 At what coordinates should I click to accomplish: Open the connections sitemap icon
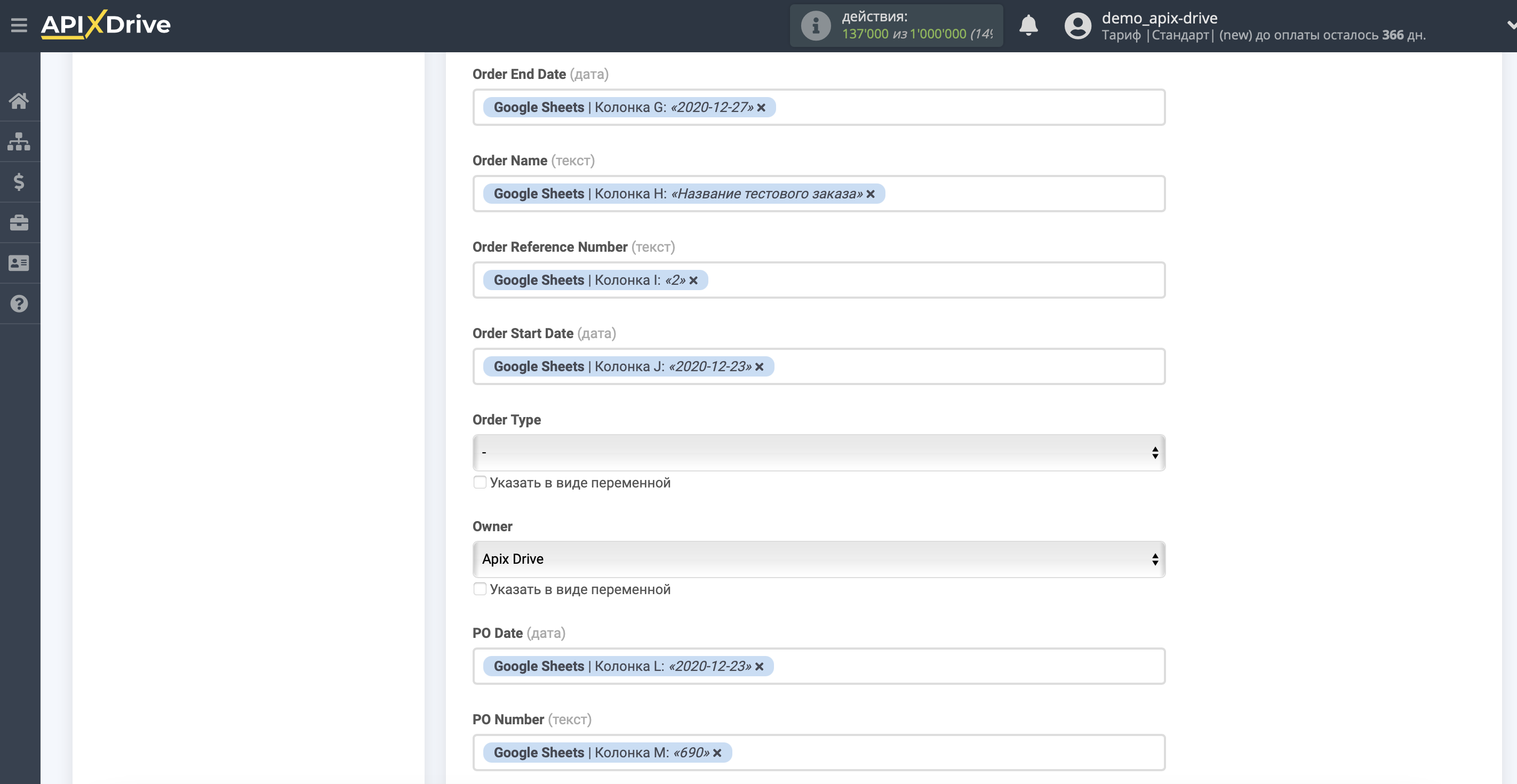coord(19,141)
